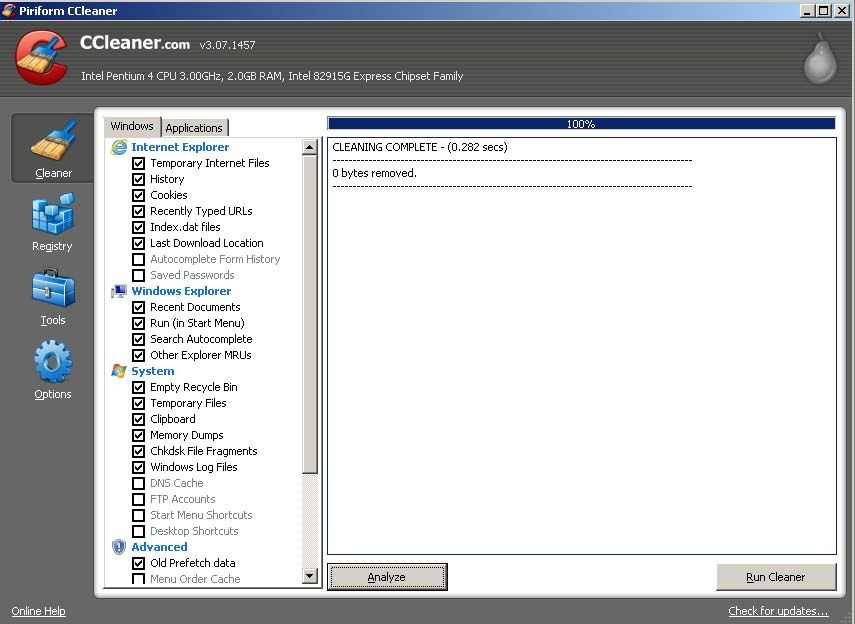Toggle the Clipboard checkbox

(139, 419)
